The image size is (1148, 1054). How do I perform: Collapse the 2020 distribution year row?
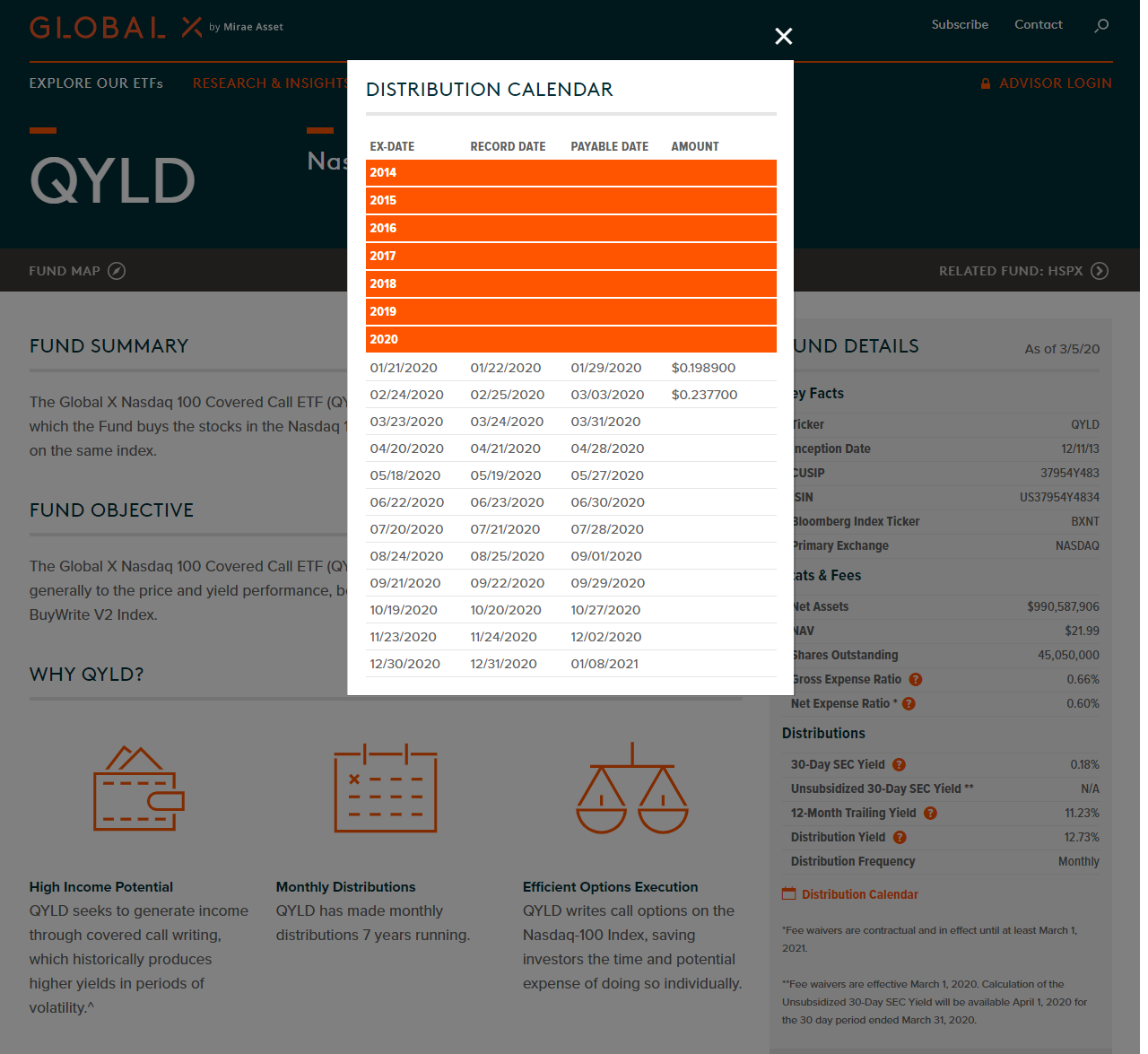[x=570, y=340]
